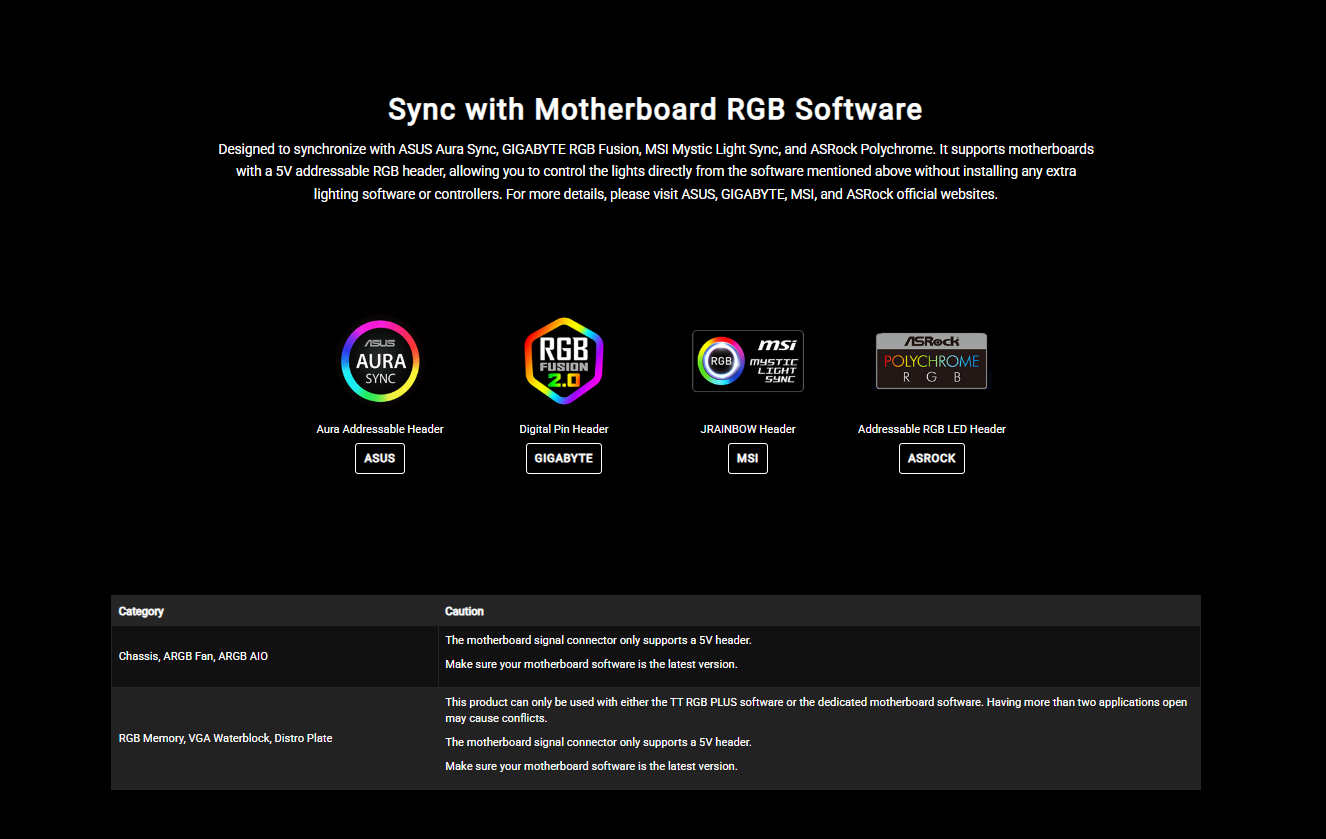This screenshot has height=839, width=1326.
Task: Click the ASRock Polychrome RGB logo
Action: (931, 361)
